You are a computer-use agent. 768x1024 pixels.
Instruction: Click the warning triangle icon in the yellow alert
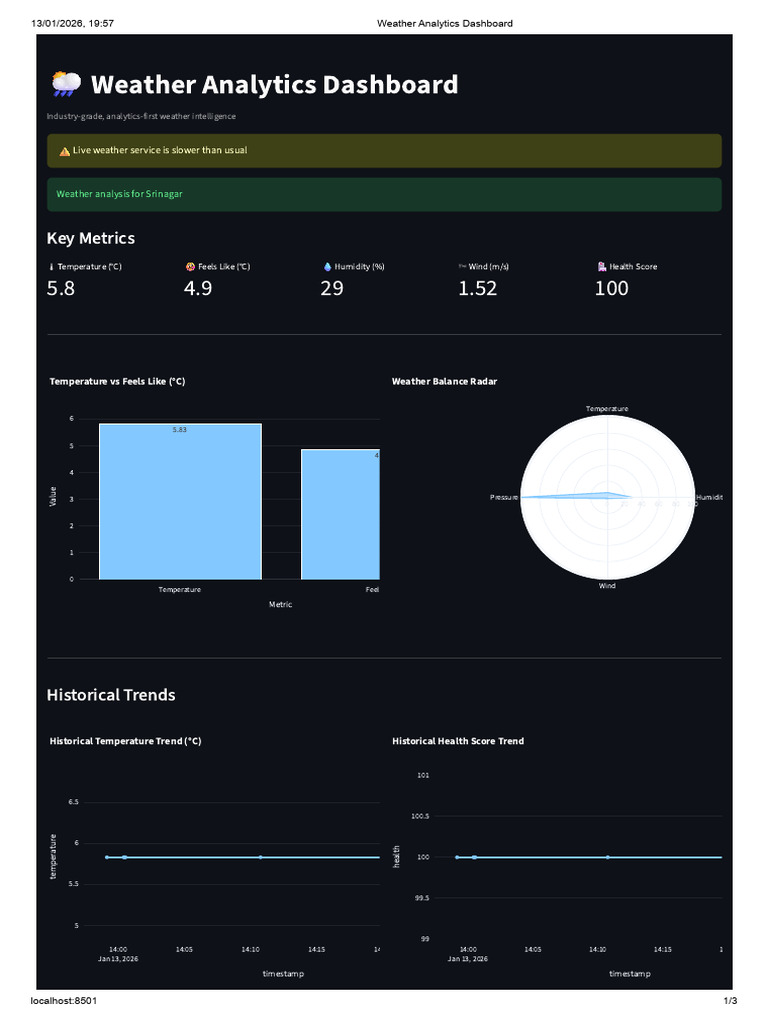point(65,151)
